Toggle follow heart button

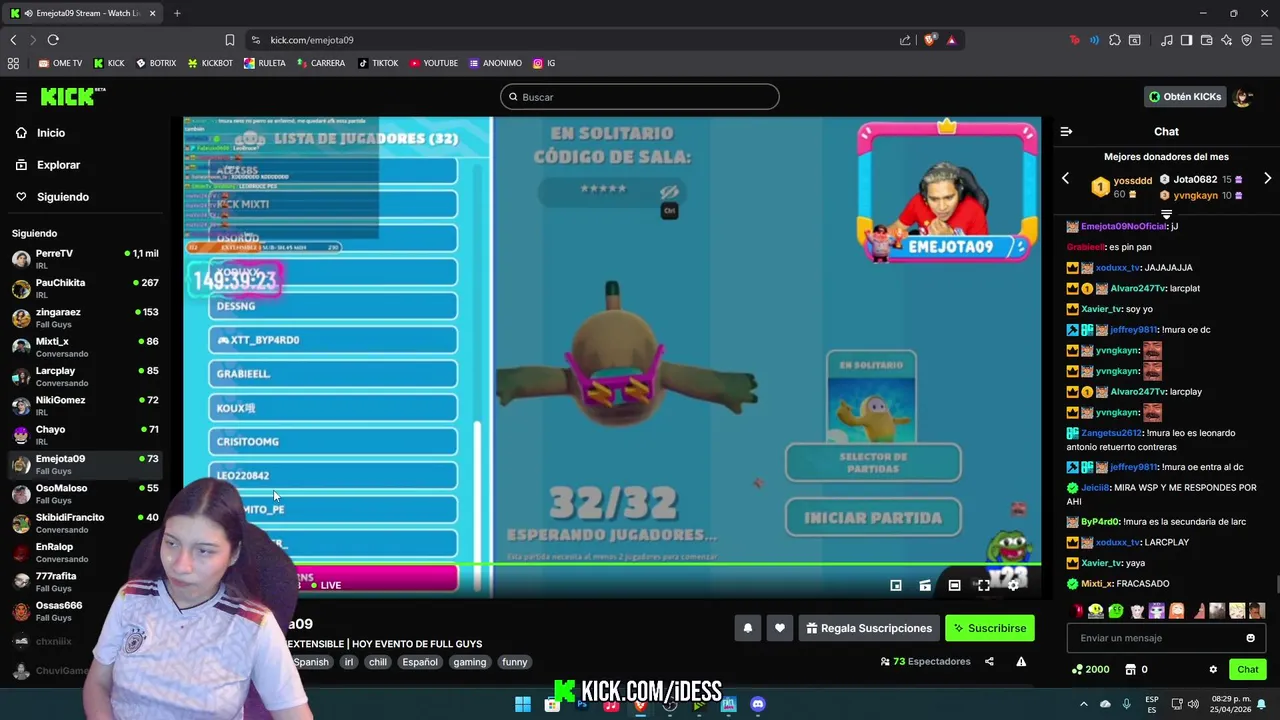click(780, 628)
